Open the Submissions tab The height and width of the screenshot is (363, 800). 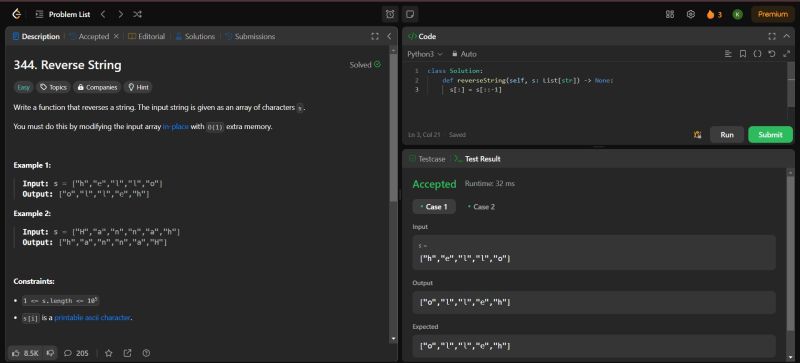tap(250, 36)
